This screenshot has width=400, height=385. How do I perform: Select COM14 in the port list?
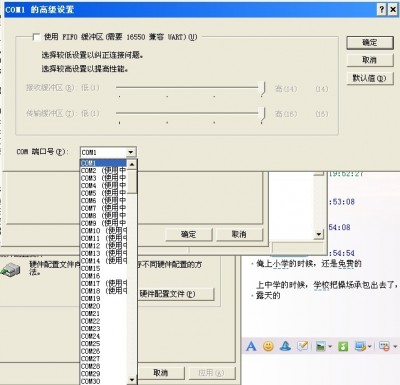pos(104,261)
